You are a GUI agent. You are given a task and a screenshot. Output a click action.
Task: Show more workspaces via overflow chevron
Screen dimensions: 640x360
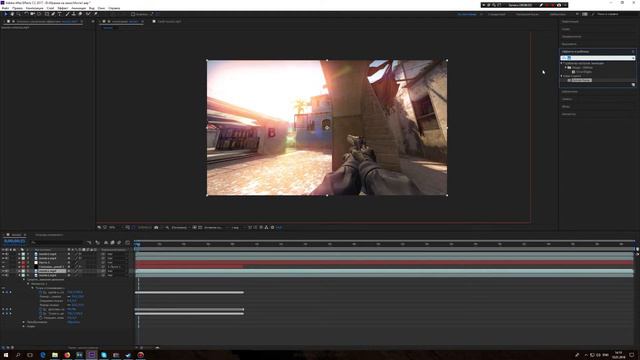tap(577, 14)
